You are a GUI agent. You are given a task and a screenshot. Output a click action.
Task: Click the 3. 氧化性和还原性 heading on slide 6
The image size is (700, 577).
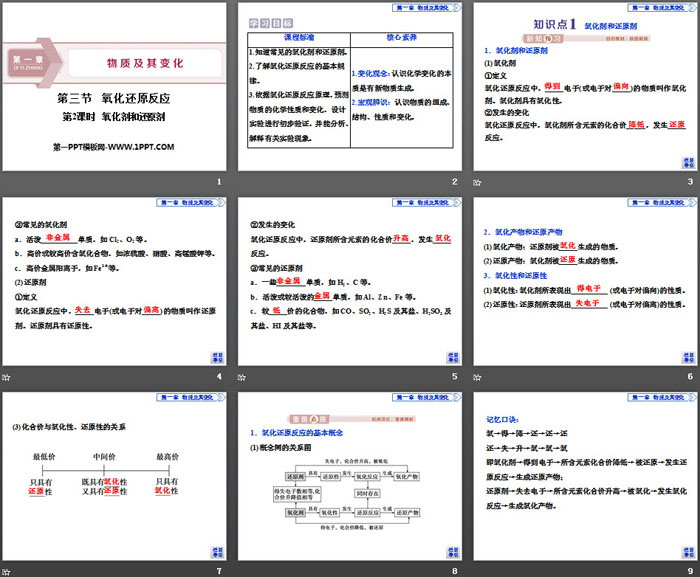[x=515, y=276]
